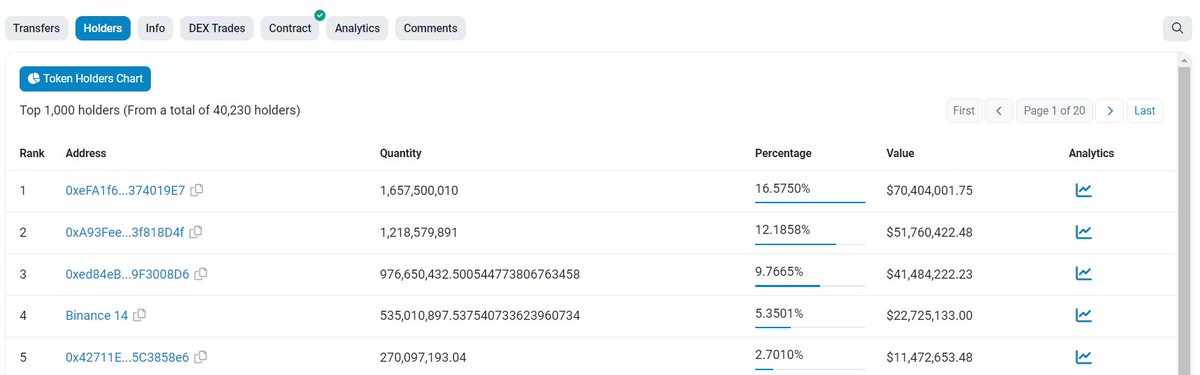1200x375 pixels.
Task: Copy address 0xeFA1f6...374019E7
Action: [197, 190]
